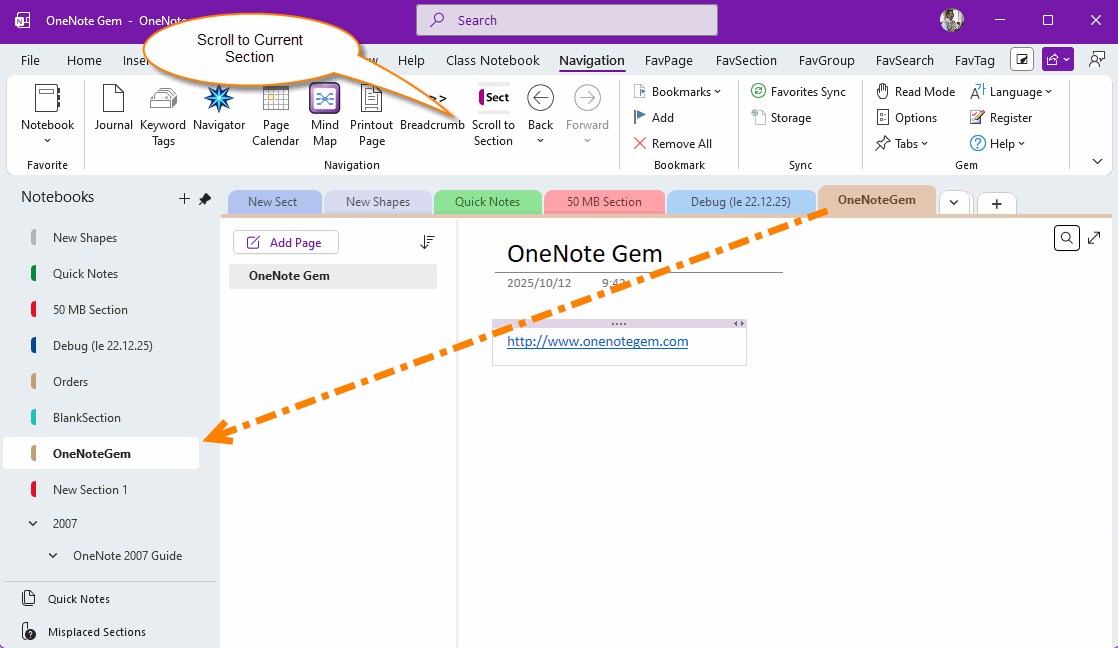The width and height of the screenshot is (1118, 648).
Task: Open the Gem Help dropdown
Action: (998, 143)
